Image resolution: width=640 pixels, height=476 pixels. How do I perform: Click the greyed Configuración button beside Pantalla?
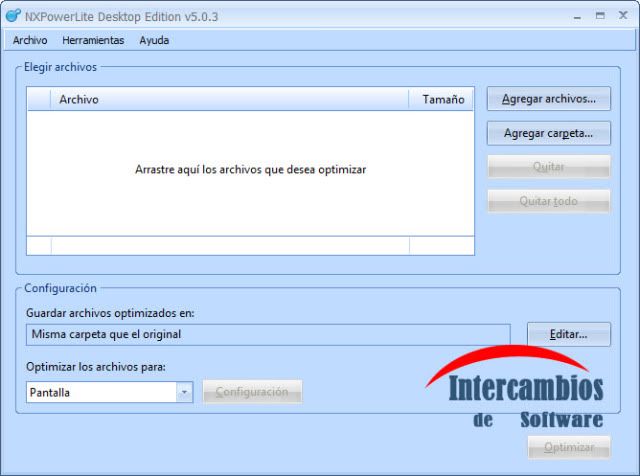[x=252, y=392]
